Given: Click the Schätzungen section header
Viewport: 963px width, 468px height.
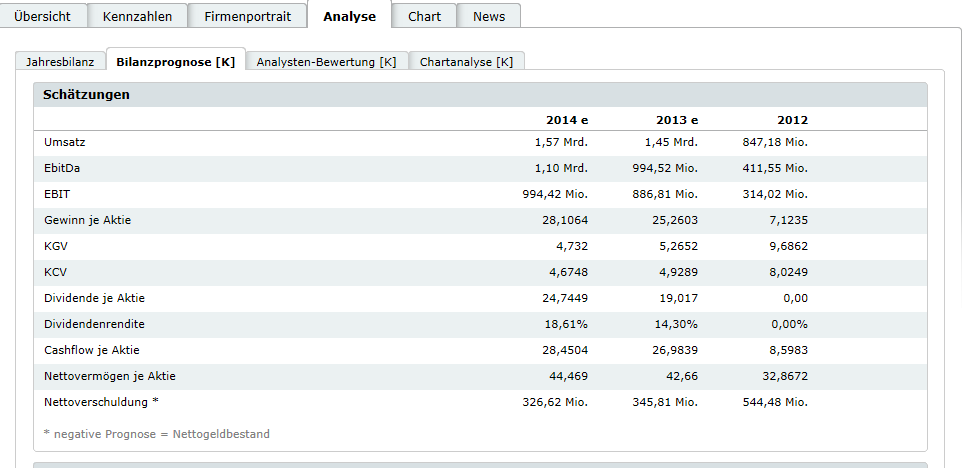Looking at the screenshot, I should click(x=88, y=95).
